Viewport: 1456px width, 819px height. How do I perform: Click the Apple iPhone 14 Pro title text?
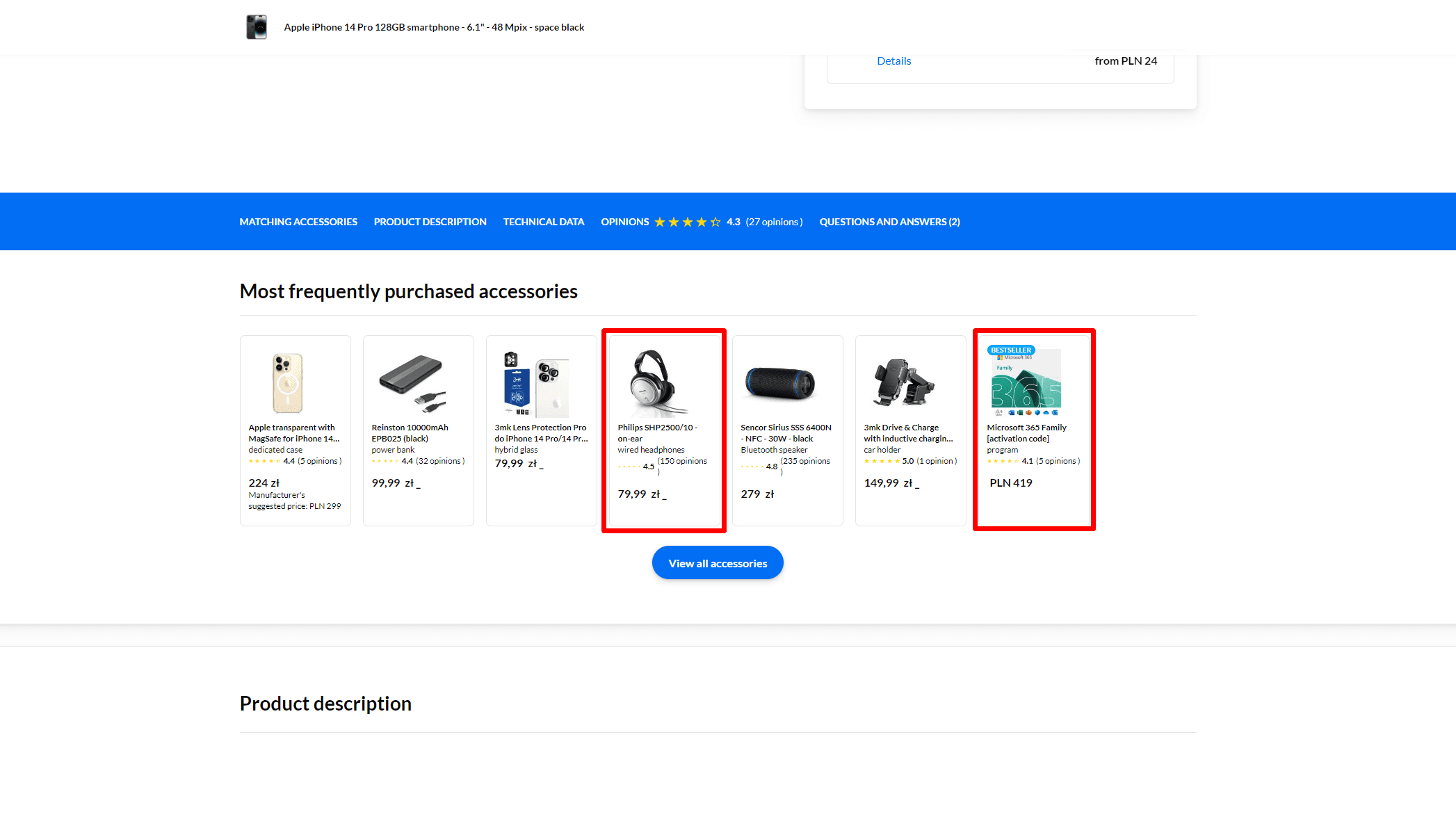pos(433,27)
